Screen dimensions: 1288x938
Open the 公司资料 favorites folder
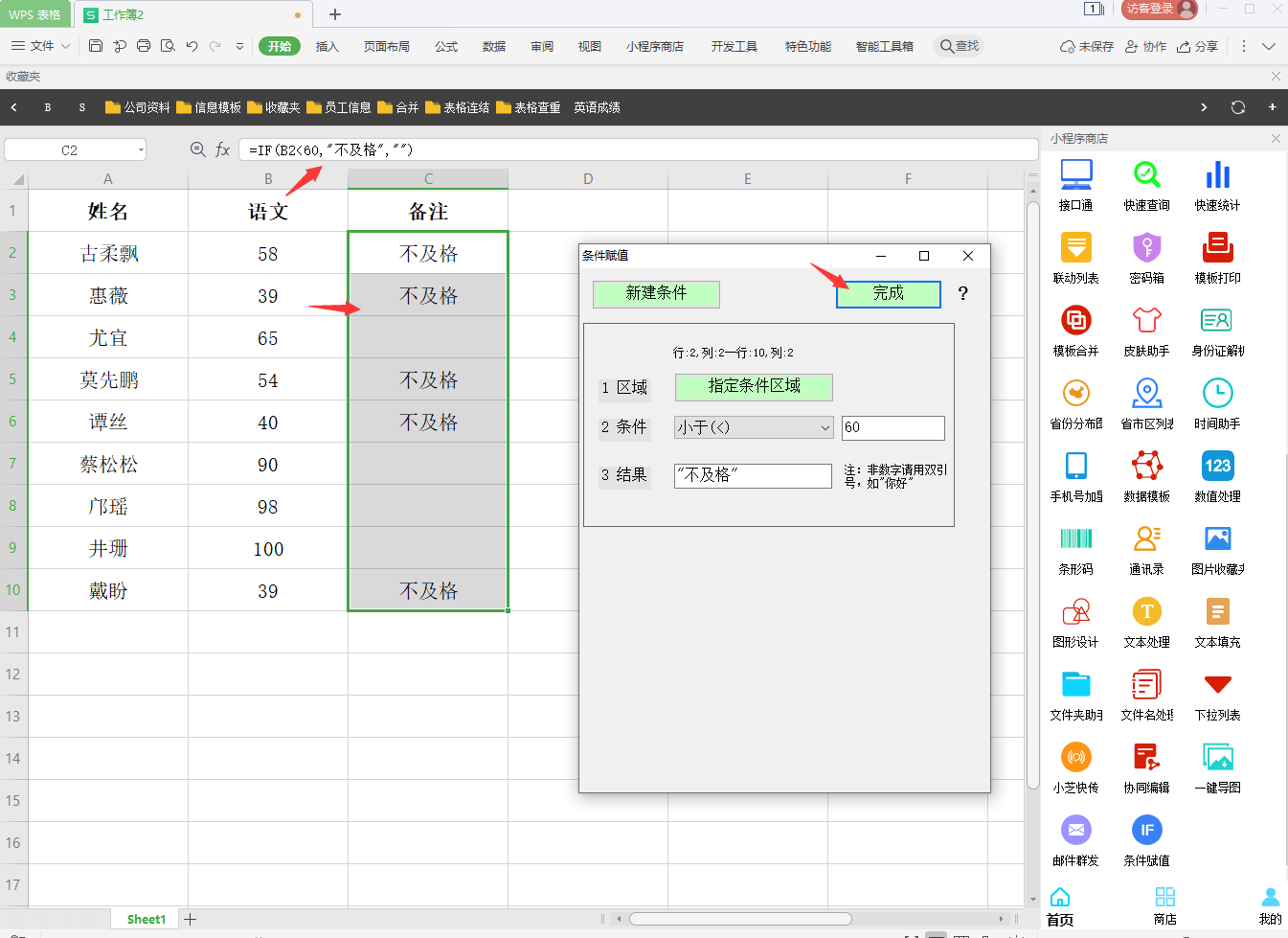137,107
